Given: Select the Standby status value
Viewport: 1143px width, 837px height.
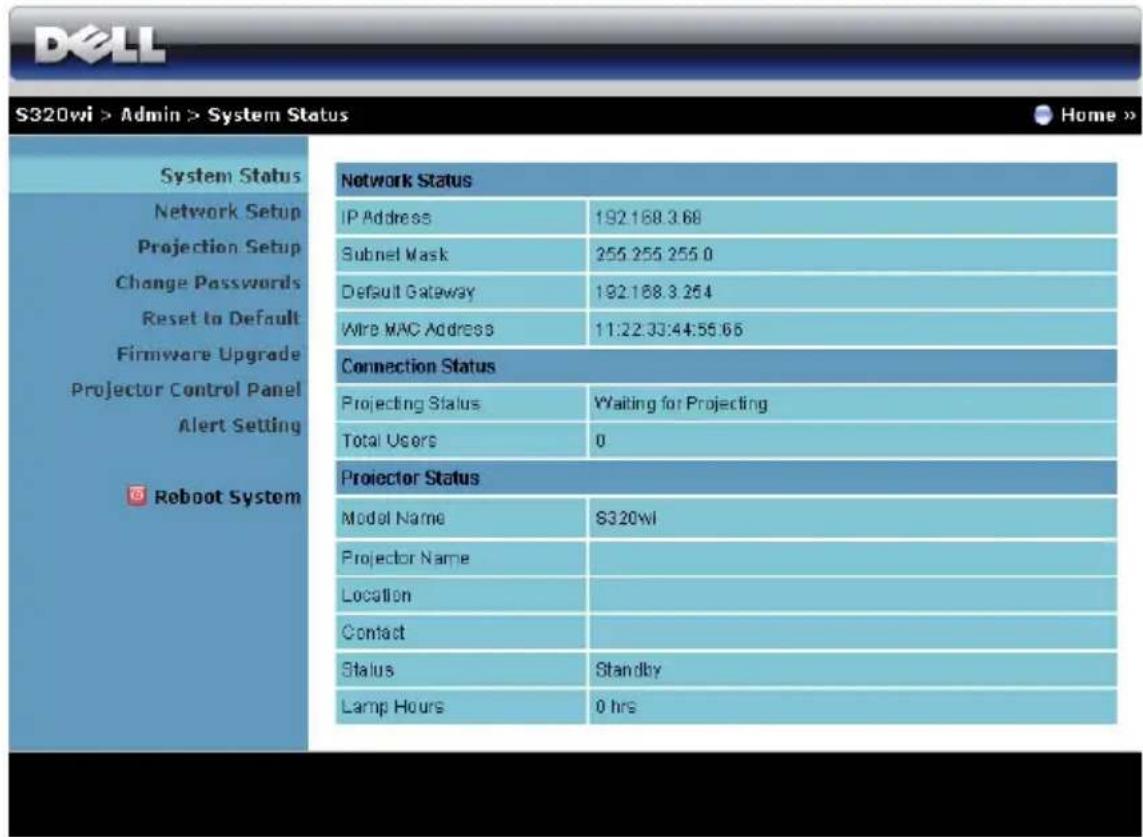Looking at the screenshot, I should (628, 669).
